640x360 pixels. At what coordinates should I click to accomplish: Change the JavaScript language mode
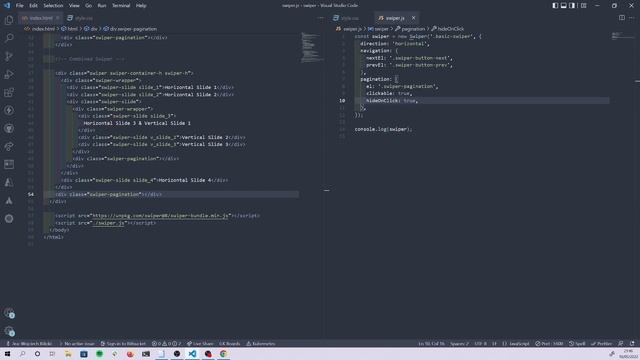point(516,344)
